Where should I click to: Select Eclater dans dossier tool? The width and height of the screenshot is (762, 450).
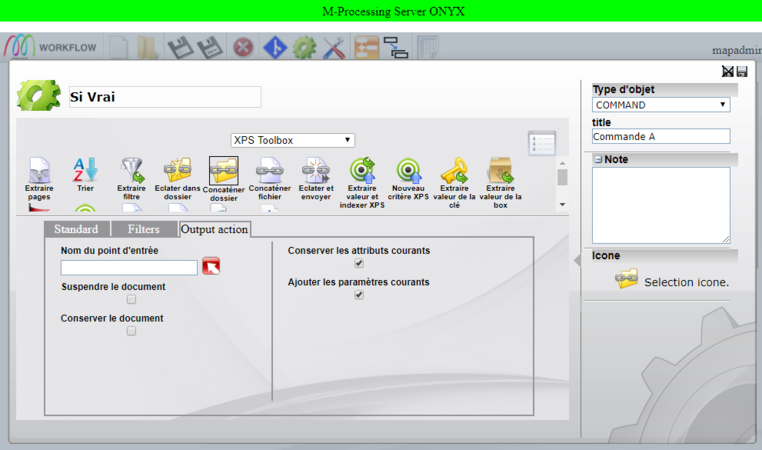pyautogui.click(x=177, y=170)
